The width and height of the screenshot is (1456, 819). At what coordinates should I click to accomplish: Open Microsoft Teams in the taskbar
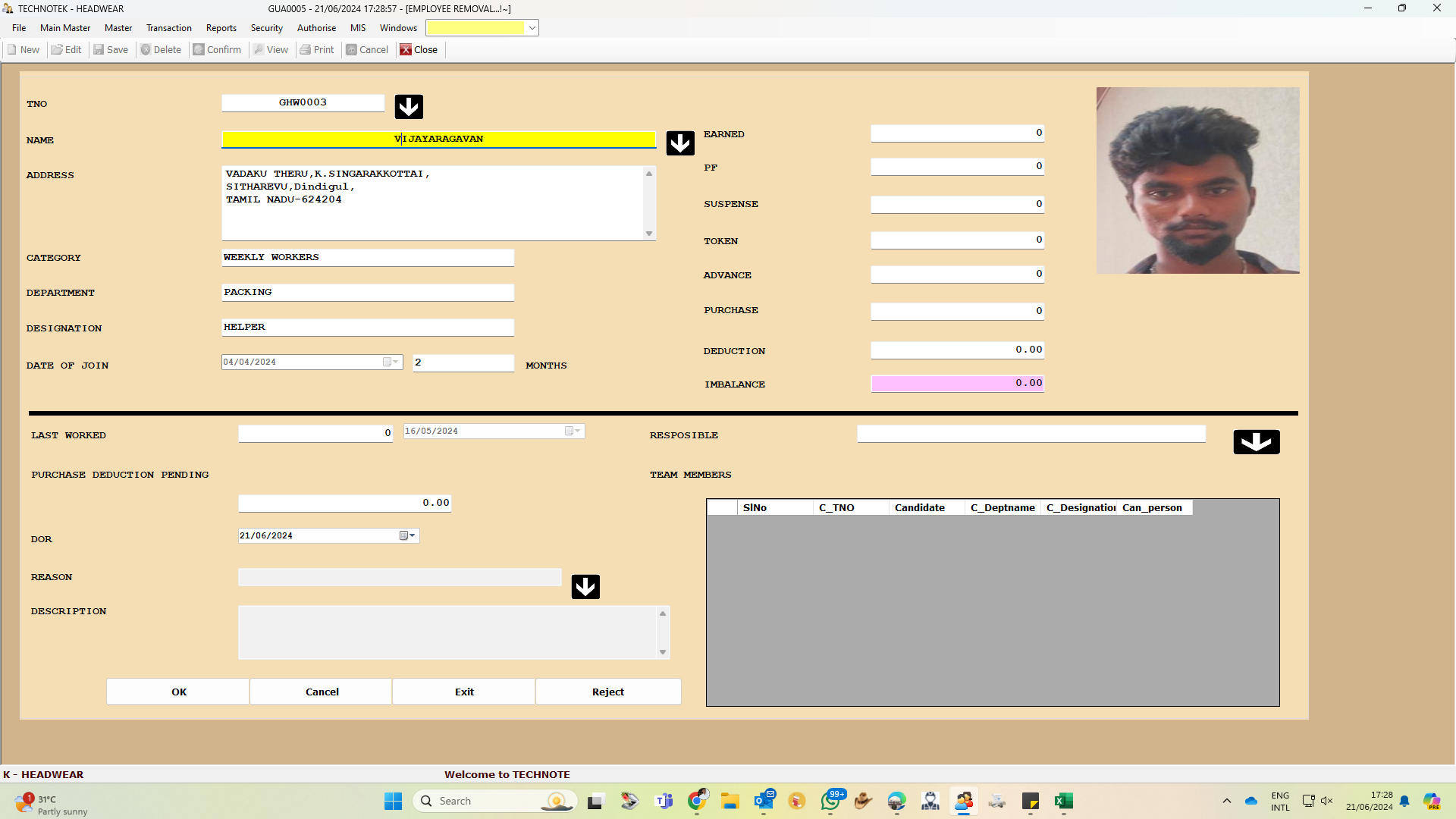coord(664,801)
